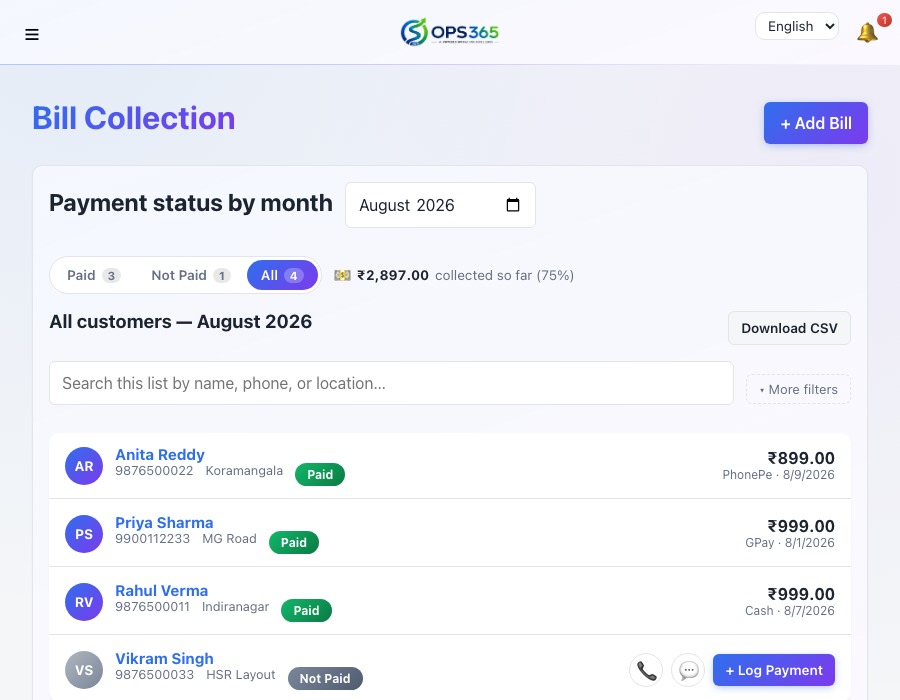The width and height of the screenshot is (900, 700).
Task: Focus the search by name, phone, location field
Action: click(391, 383)
